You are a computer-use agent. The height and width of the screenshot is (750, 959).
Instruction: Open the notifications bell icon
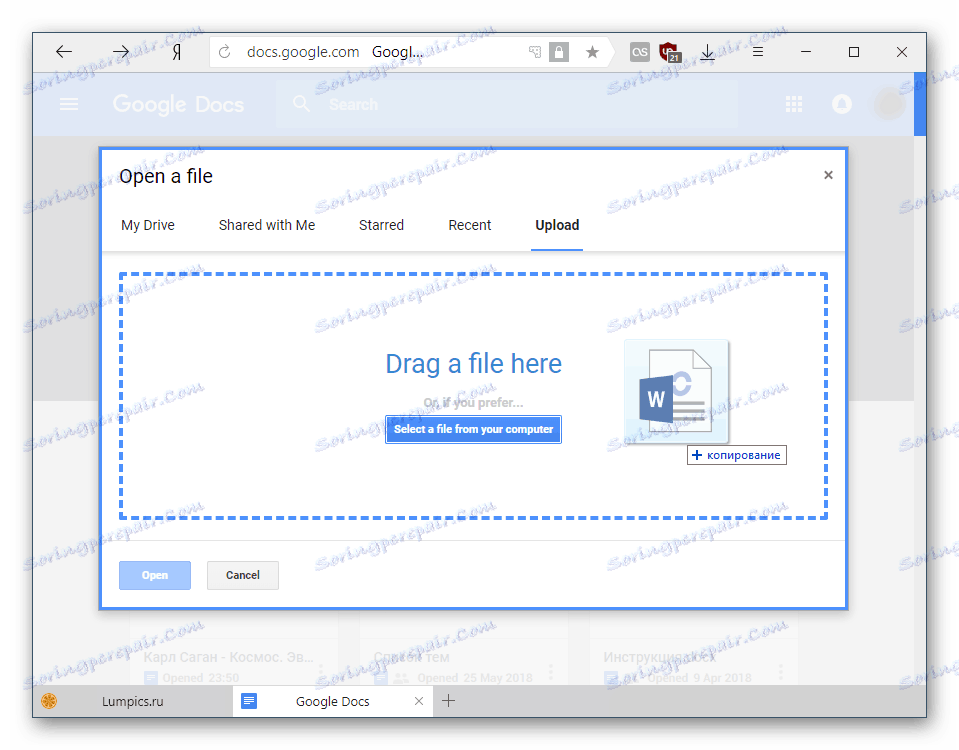pyautogui.click(x=842, y=105)
